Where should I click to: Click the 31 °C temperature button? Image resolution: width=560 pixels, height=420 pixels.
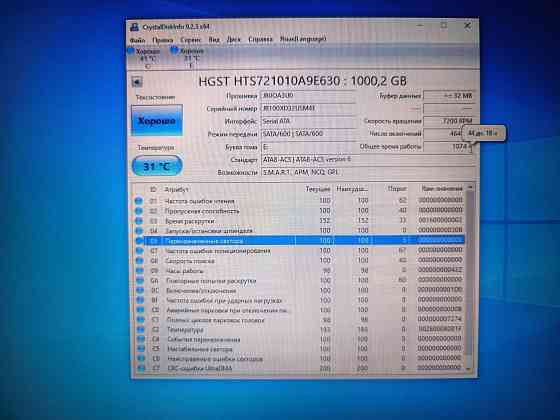157,166
